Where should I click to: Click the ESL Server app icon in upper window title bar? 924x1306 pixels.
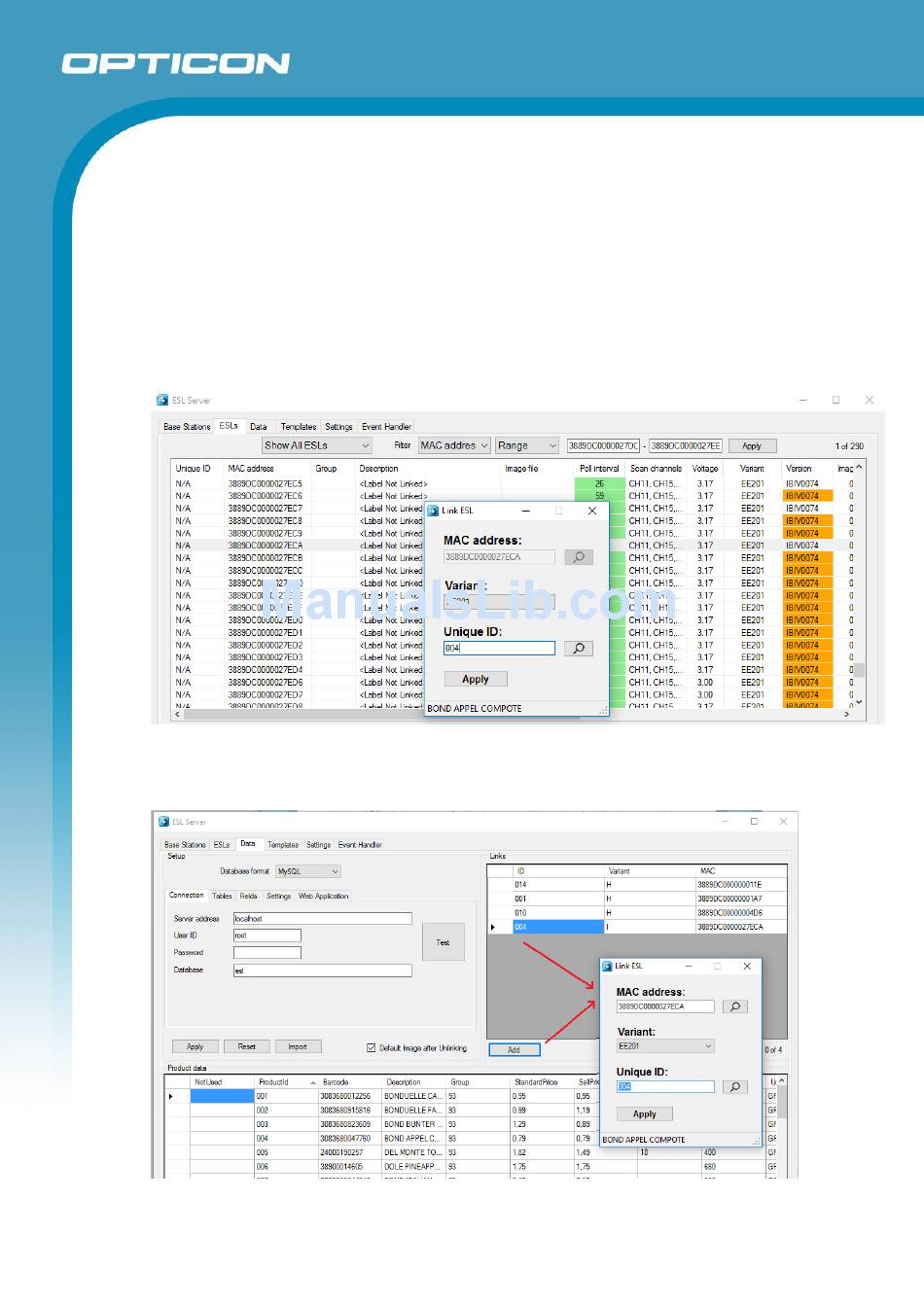coord(162,400)
